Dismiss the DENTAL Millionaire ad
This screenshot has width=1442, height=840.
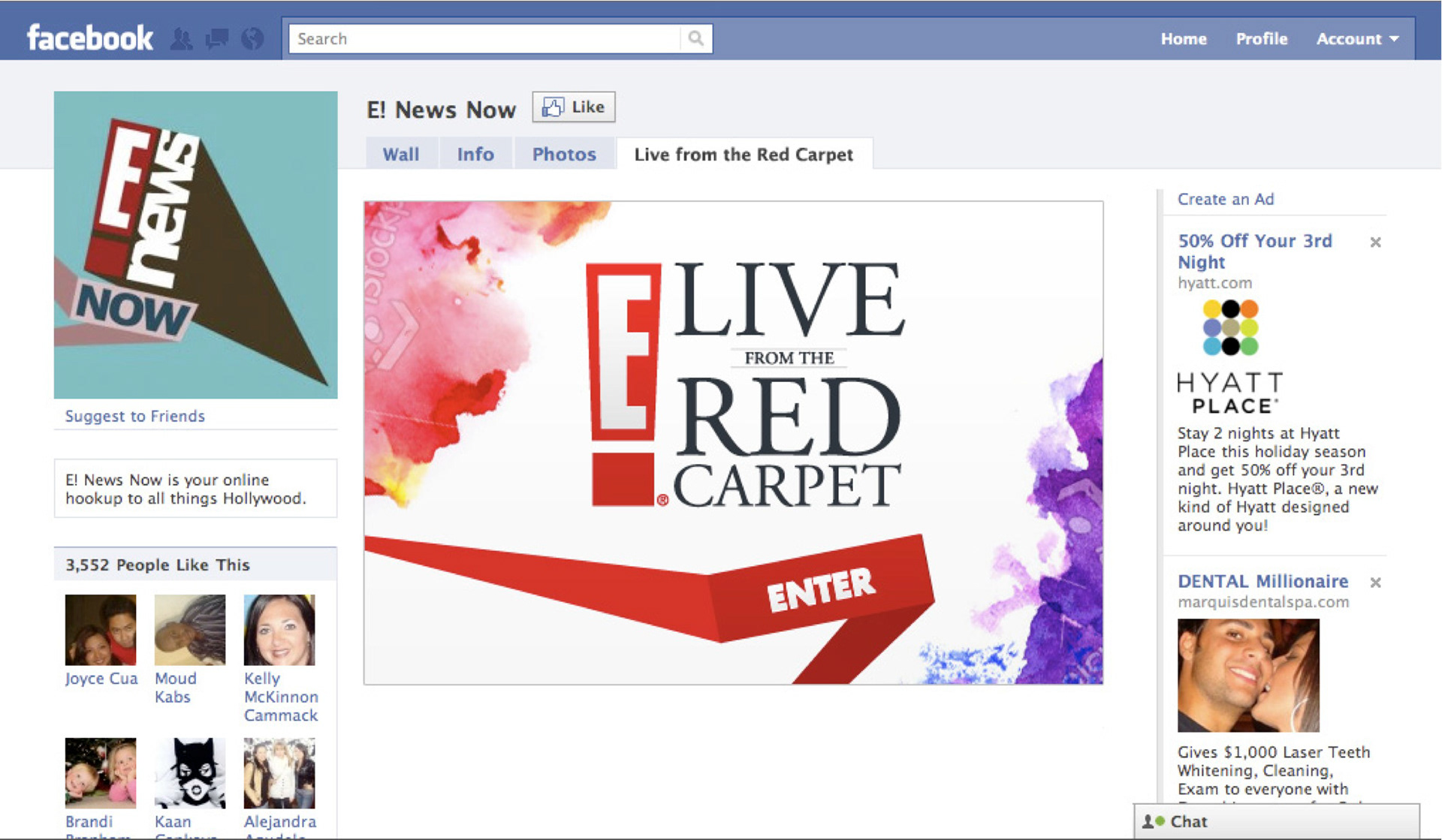1375,583
